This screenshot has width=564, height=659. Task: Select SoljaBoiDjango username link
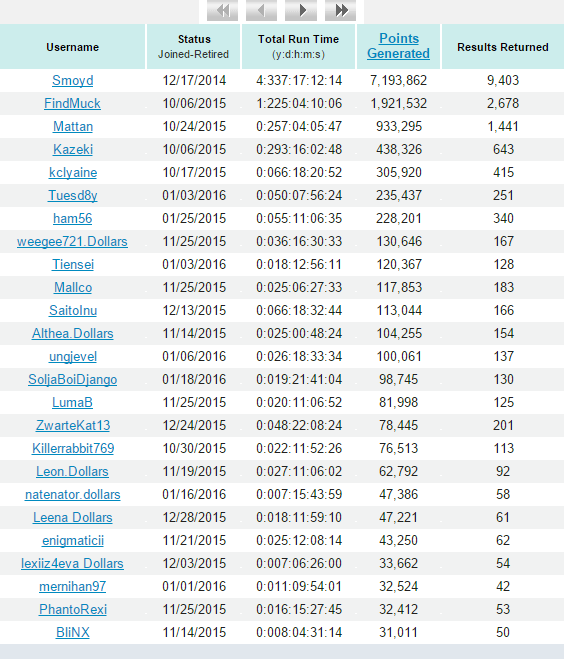click(x=73, y=380)
